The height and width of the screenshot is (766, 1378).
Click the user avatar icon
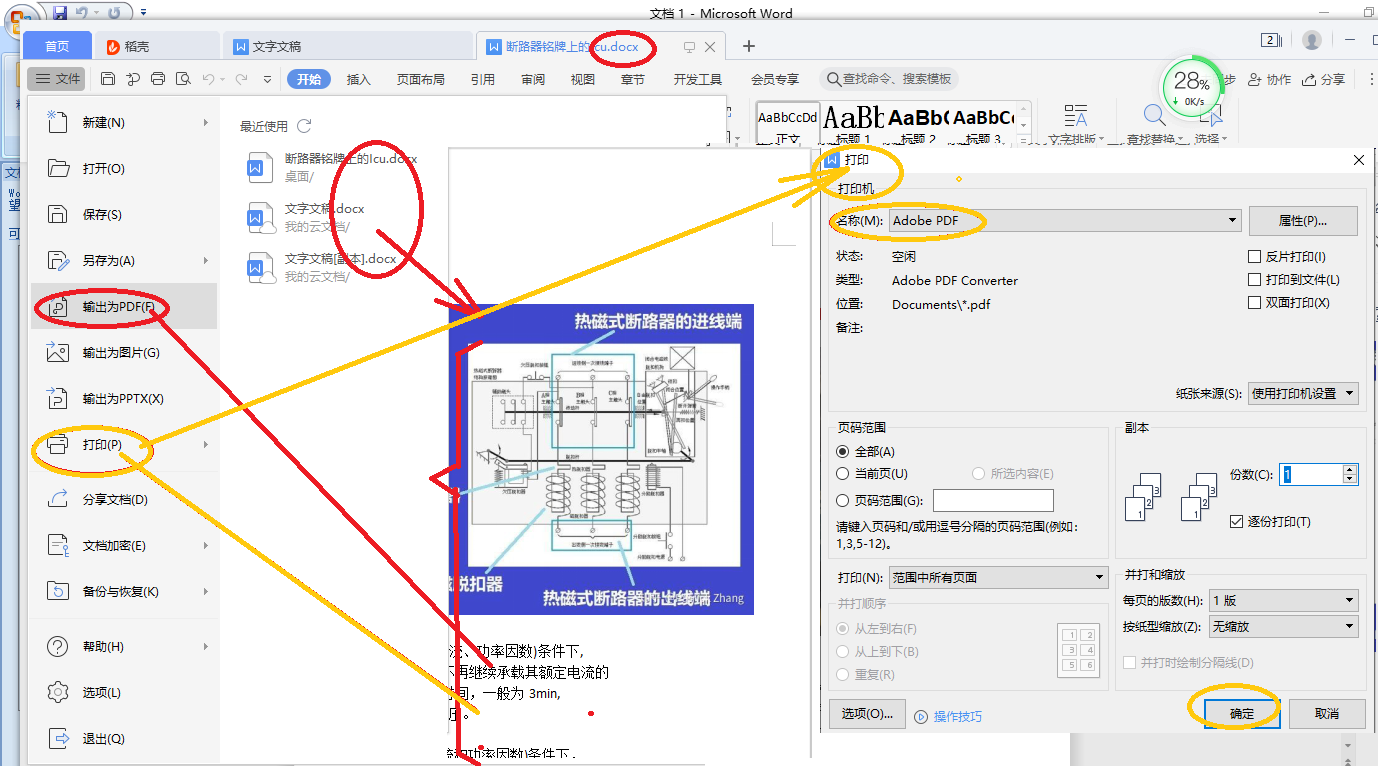(1312, 40)
